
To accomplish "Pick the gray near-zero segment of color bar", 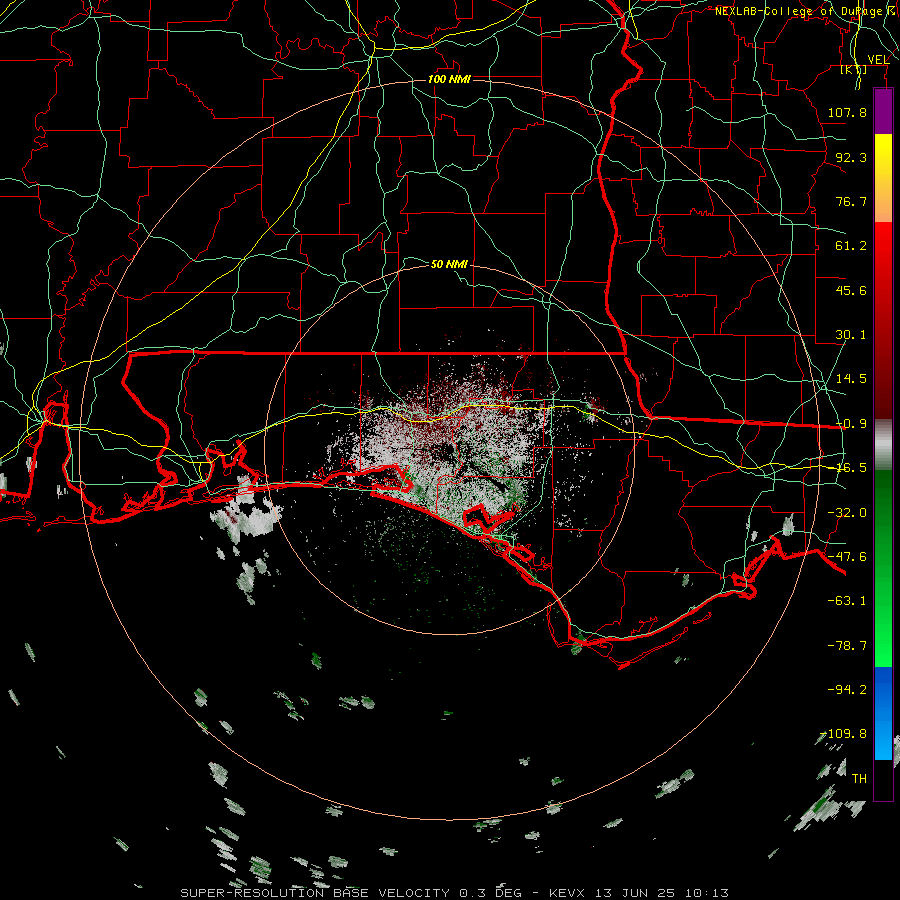I will tap(883, 445).
